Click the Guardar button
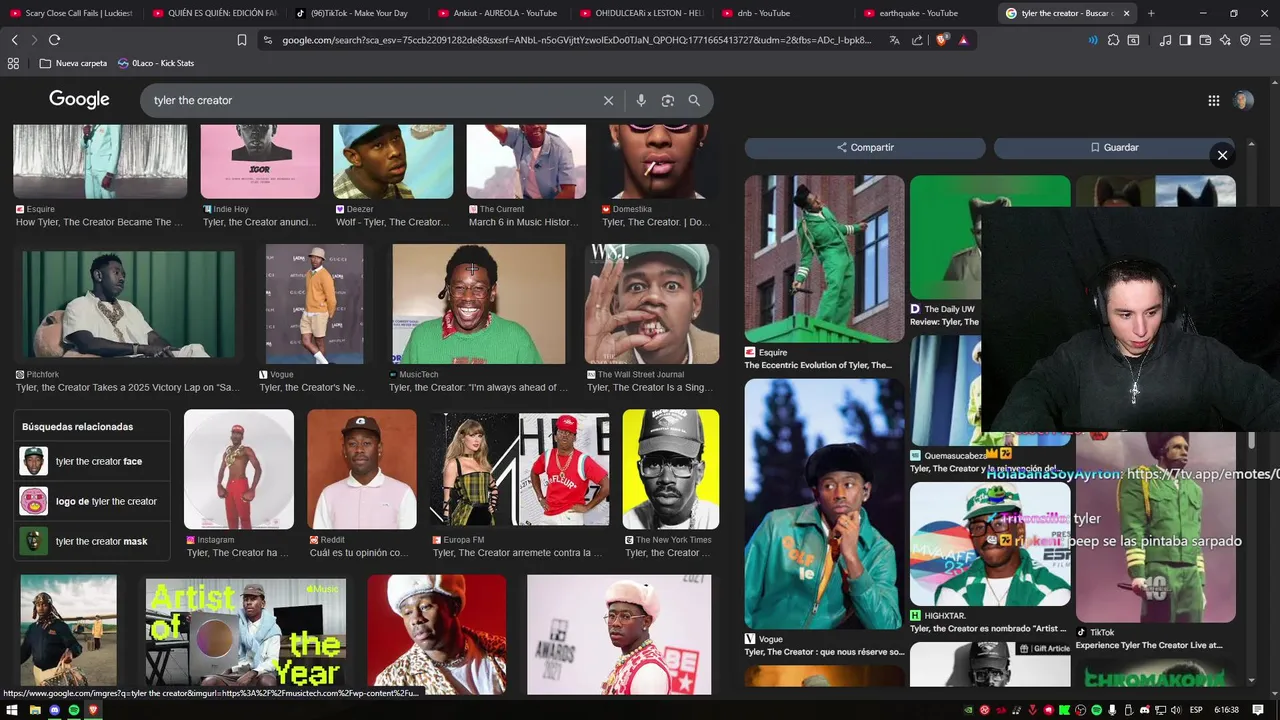 pyautogui.click(x=1114, y=147)
